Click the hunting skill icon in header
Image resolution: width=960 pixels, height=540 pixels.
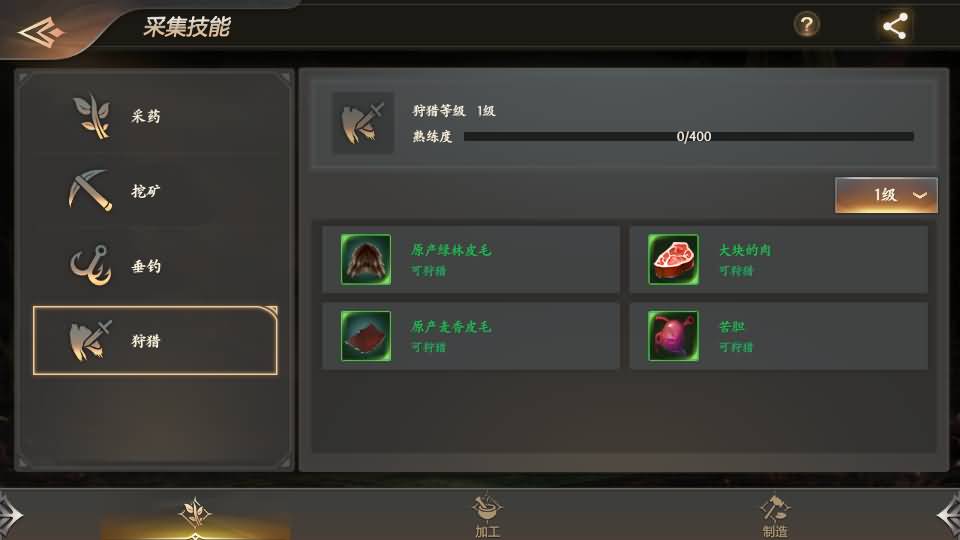pyautogui.click(x=362, y=122)
